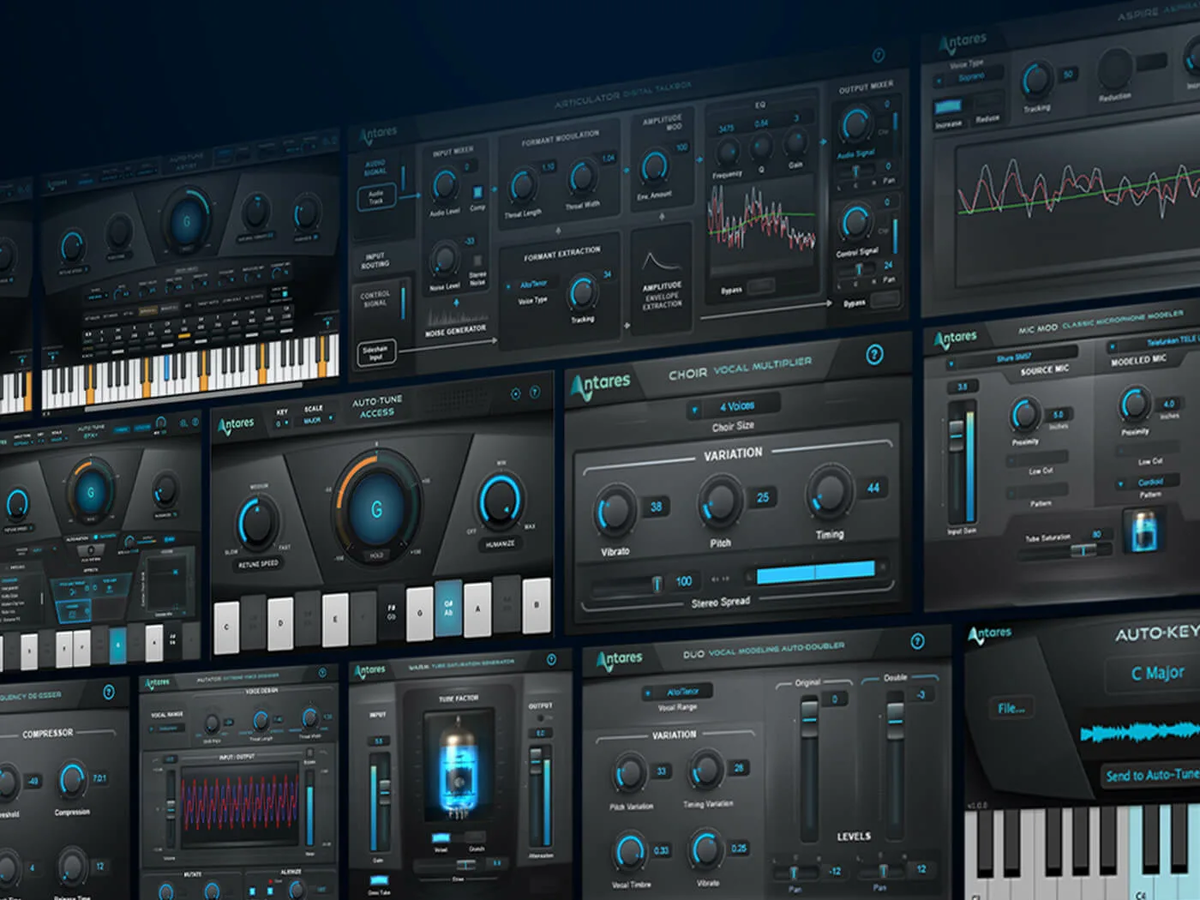Toggle the Comp switch in Articulator Input Mixer
The image size is (1200, 900).
pos(478,191)
